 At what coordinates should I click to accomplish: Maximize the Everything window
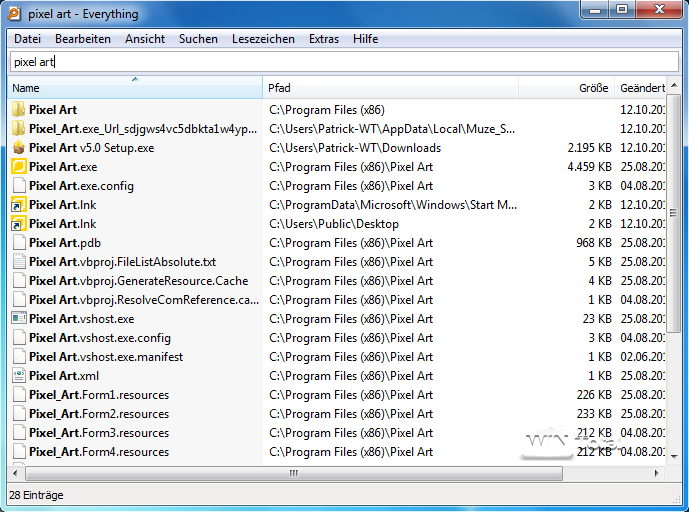coord(622,10)
